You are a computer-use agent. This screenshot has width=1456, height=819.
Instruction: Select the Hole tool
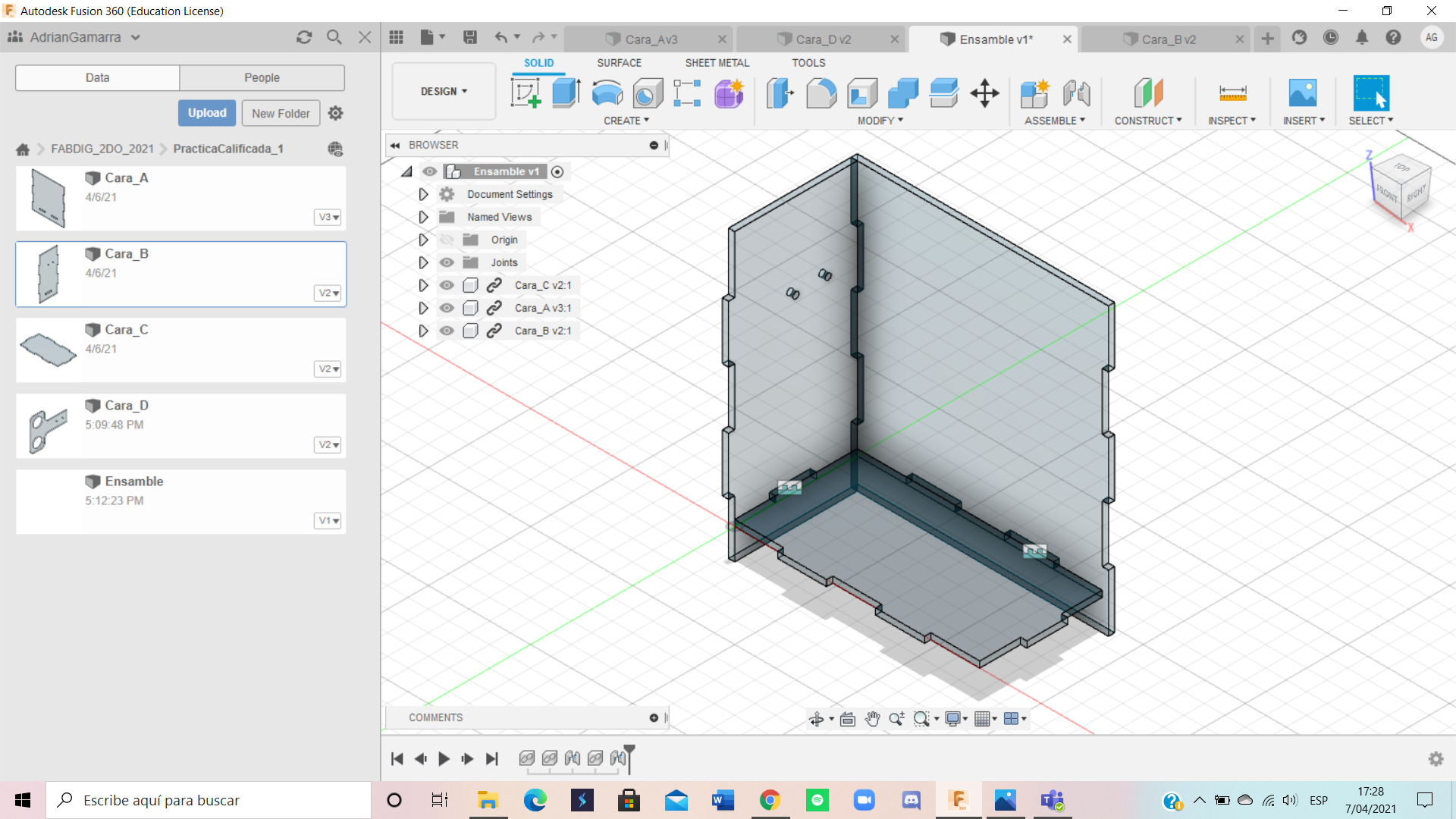click(x=648, y=93)
